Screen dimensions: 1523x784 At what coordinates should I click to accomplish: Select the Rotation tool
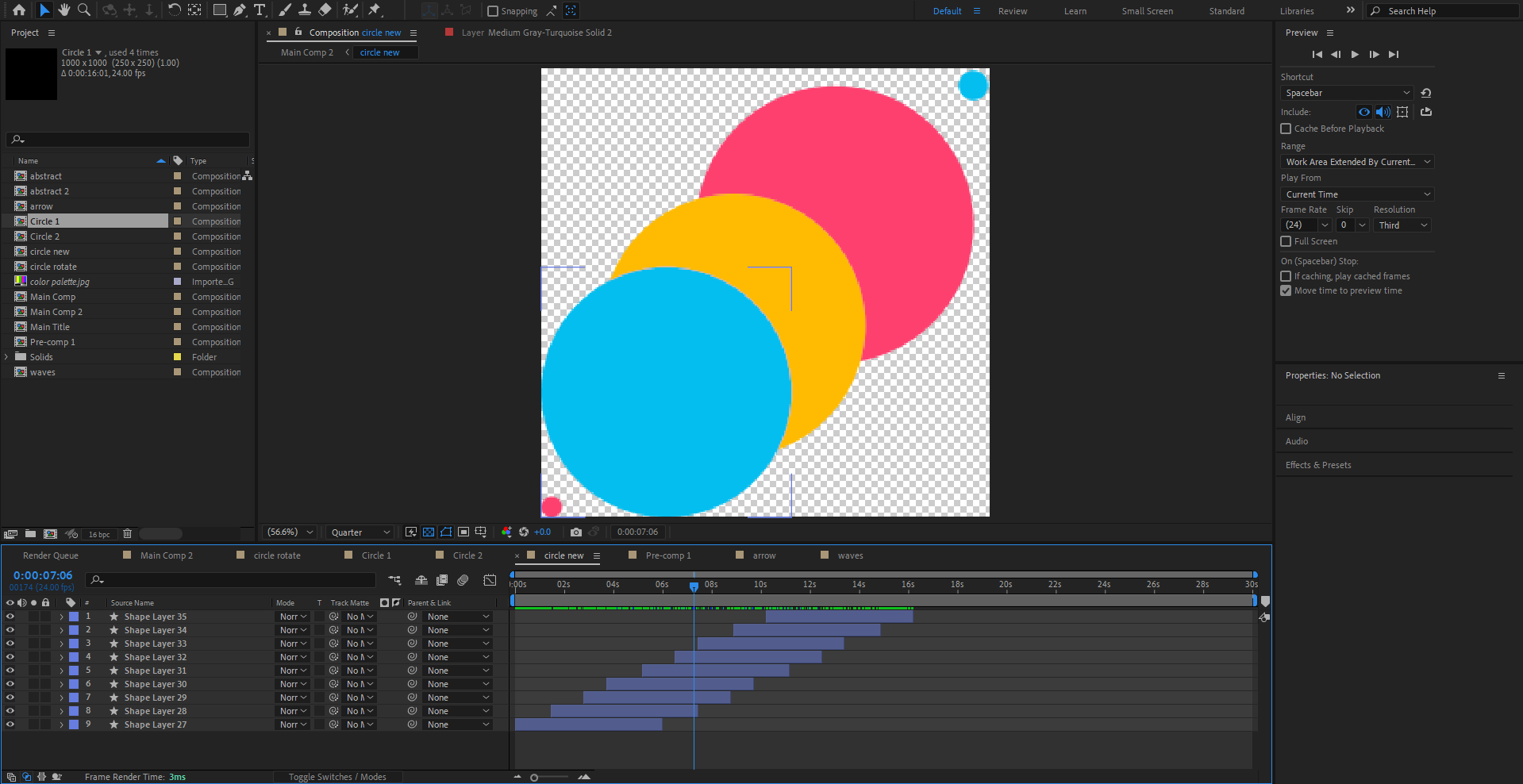pyautogui.click(x=174, y=10)
